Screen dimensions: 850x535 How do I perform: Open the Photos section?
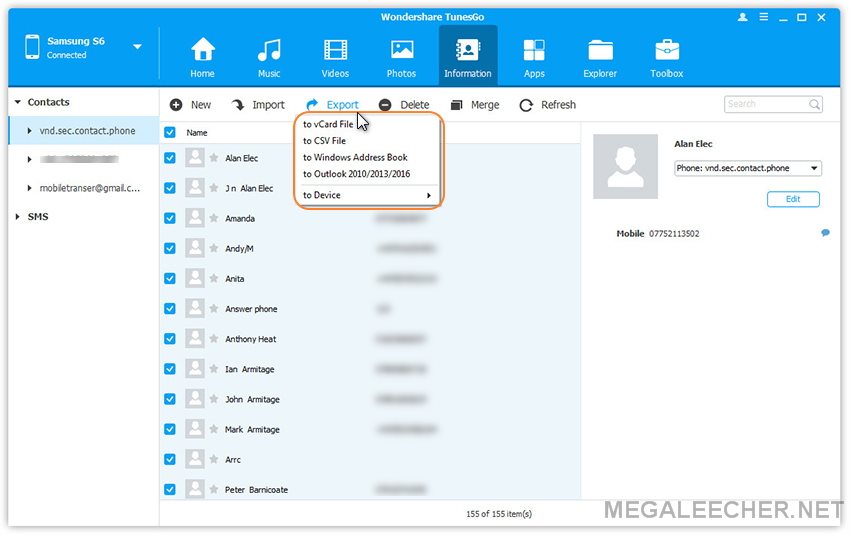[x=401, y=57]
